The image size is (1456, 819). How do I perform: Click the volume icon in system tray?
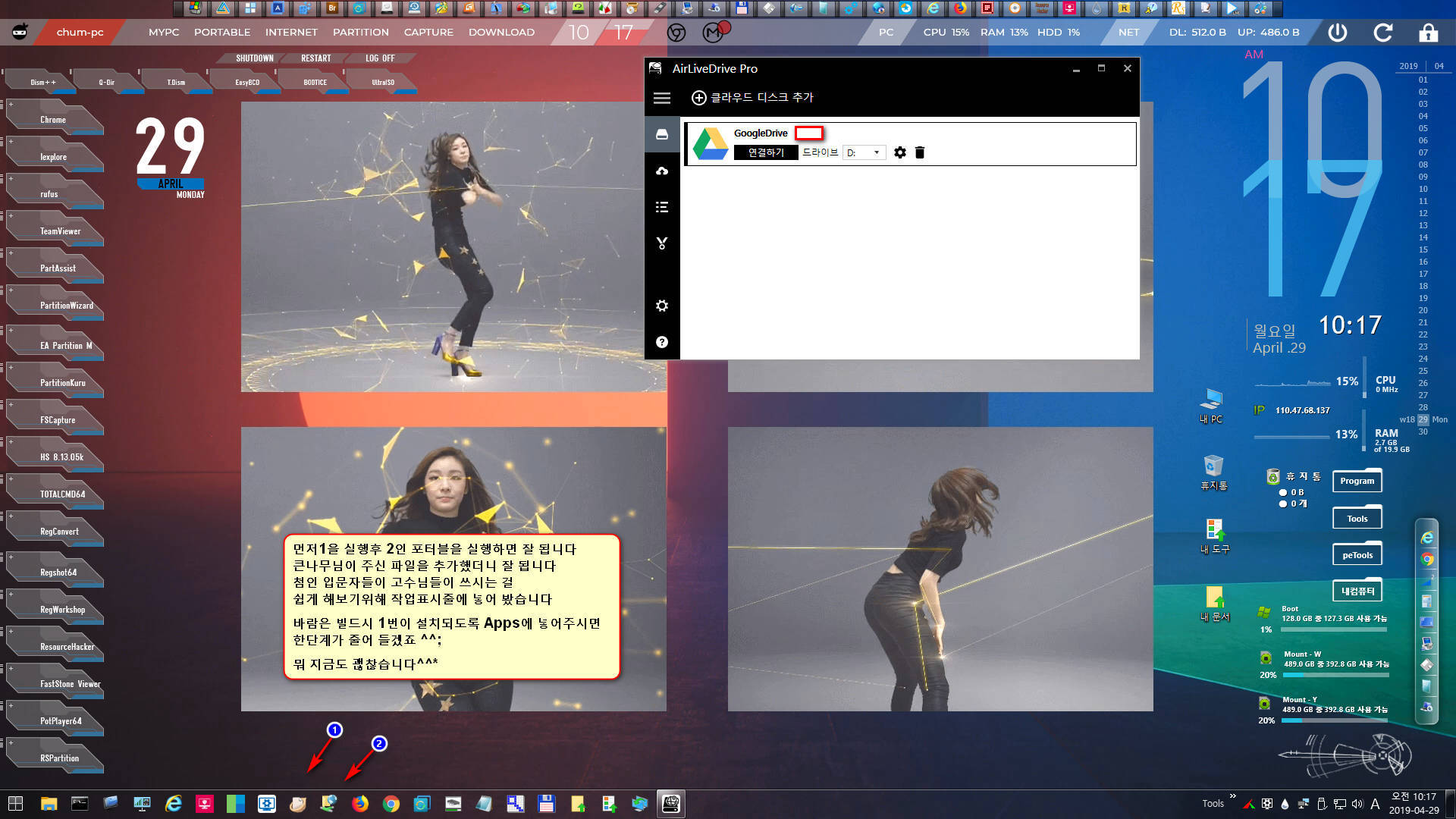1357,804
